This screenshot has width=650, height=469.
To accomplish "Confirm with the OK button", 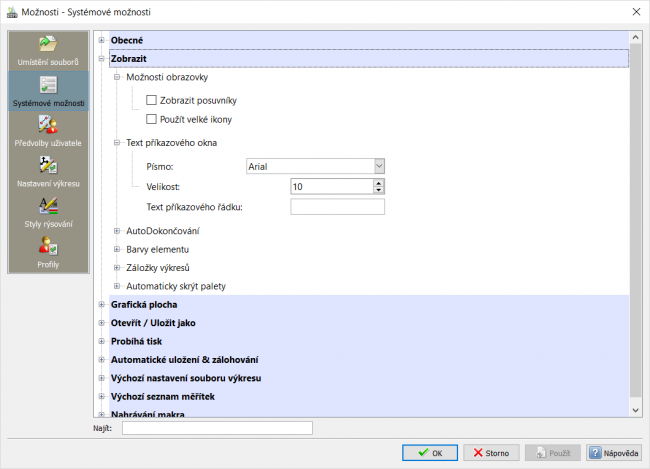I will click(430, 453).
